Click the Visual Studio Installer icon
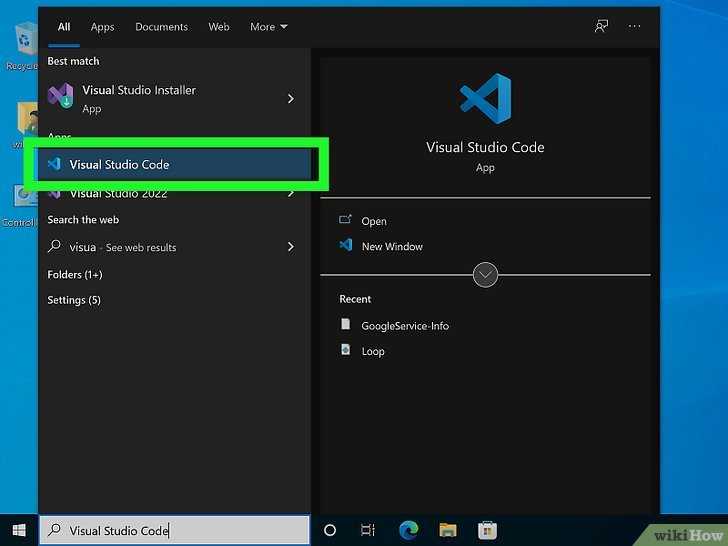728x546 pixels. (x=61, y=96)
